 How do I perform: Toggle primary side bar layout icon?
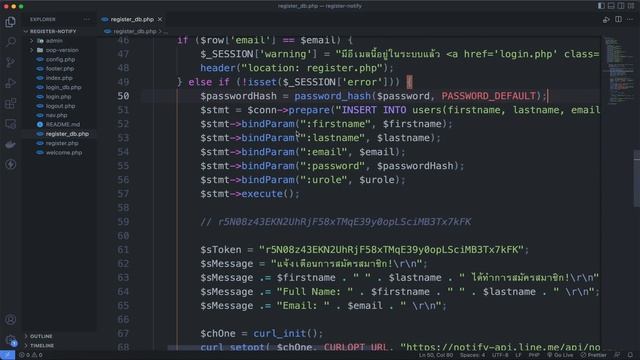[x=601, y=6]
